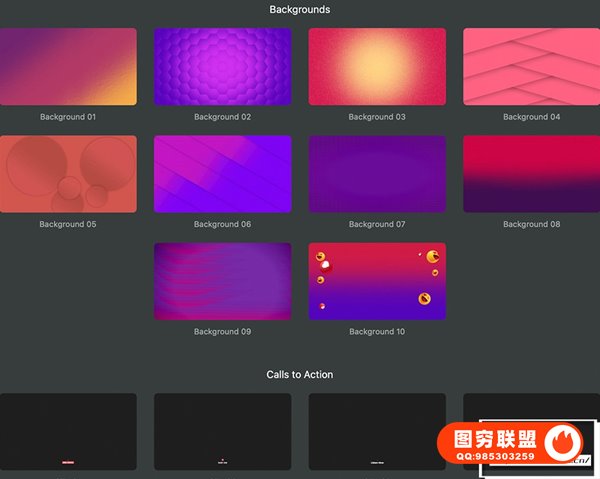The image size is (600, 479).
Task: Click the Background 04 label text
Action: tap(531, 117)
